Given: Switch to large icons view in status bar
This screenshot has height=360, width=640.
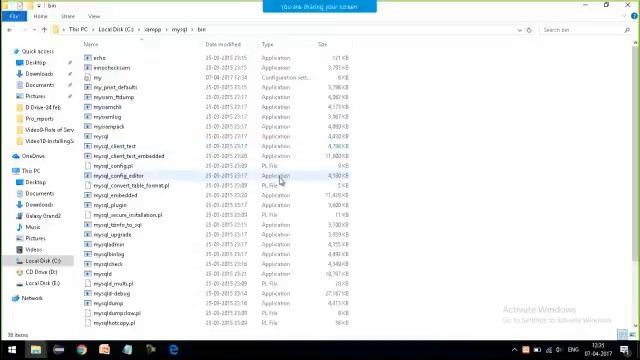Looking at the screenshot, I should coord(632,335).
